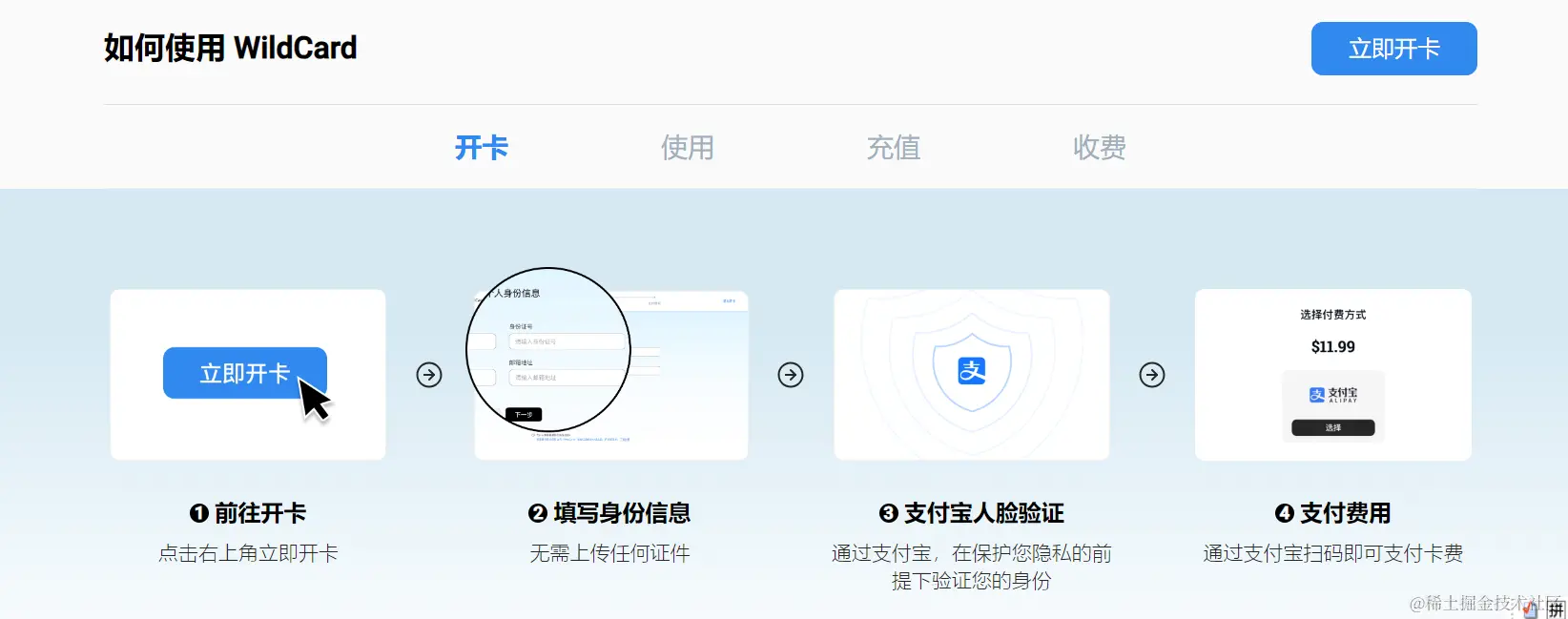The height and width of the screenshot is (619, 1568).
Task: Click 立即开卡 button in step one card
Action: (x=245, y=373)
